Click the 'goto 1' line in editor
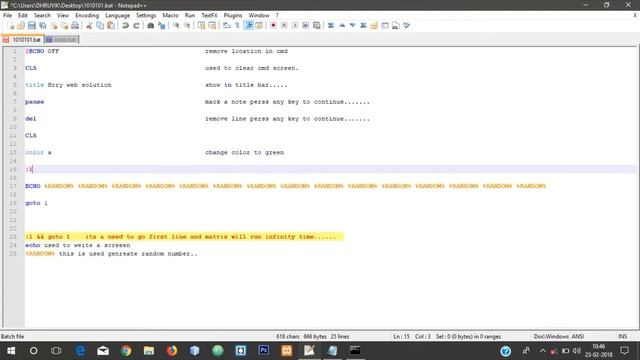Screen dimensions: 640x360 pos(36,203)
